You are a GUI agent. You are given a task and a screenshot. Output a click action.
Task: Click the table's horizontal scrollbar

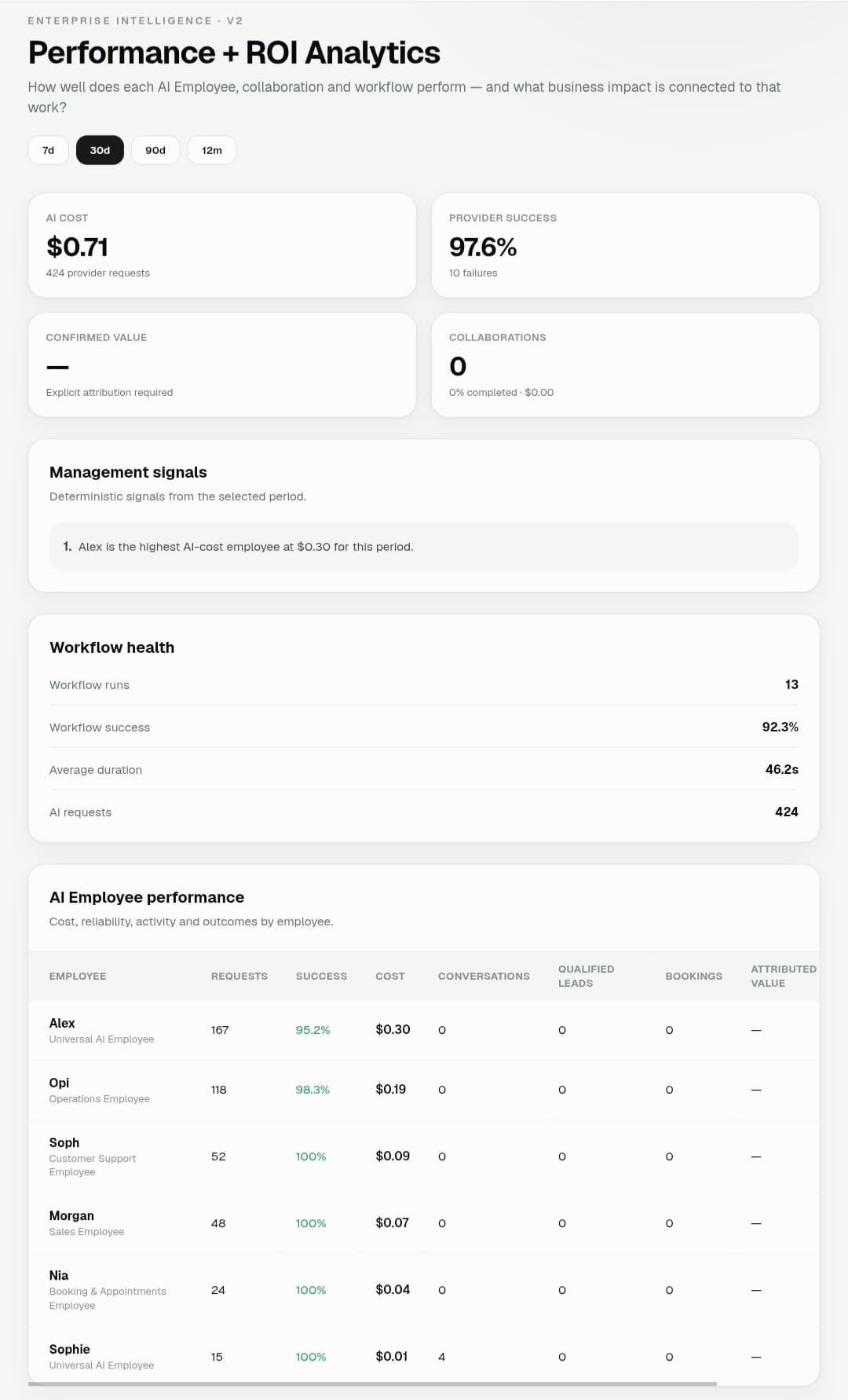[372, 1384]
